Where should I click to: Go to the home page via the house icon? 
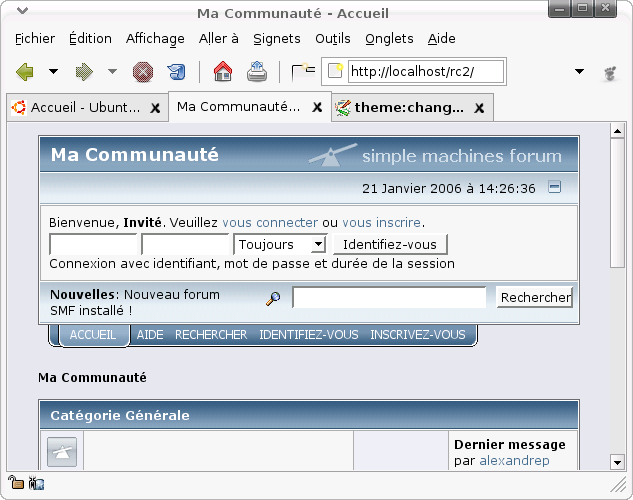[x=223, y=72]
